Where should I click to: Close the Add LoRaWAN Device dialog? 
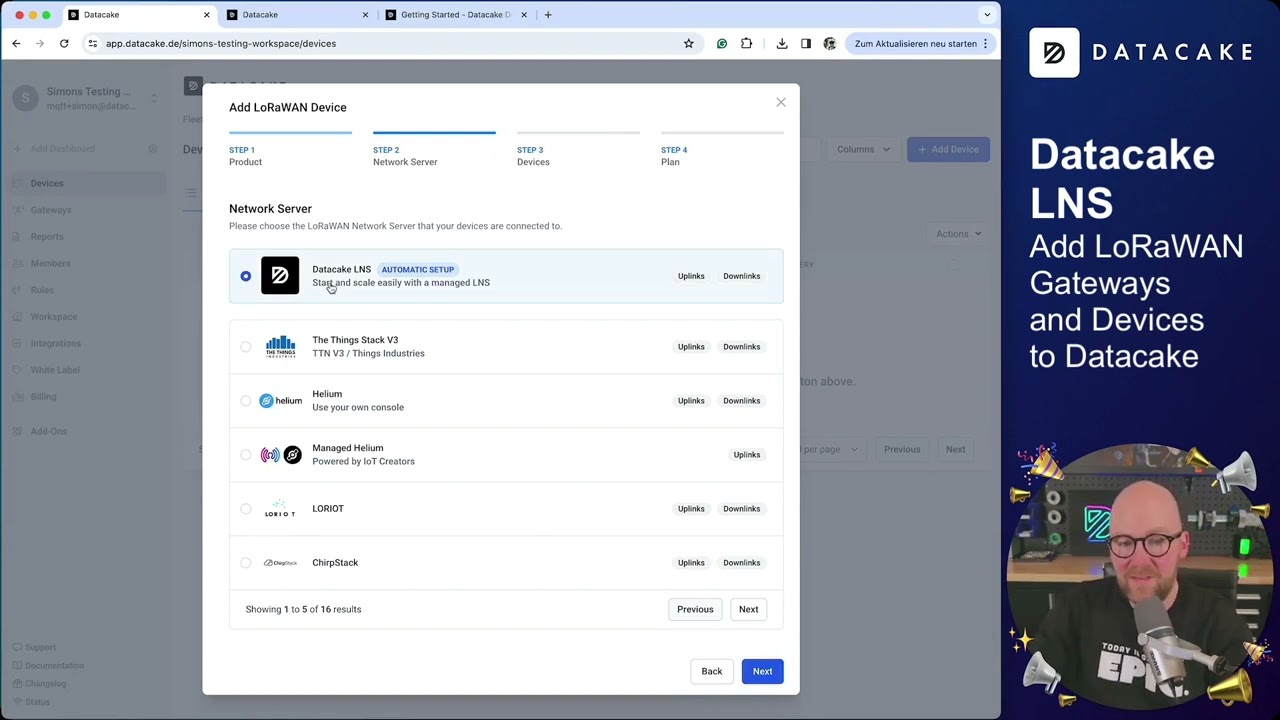pos(781,102)
